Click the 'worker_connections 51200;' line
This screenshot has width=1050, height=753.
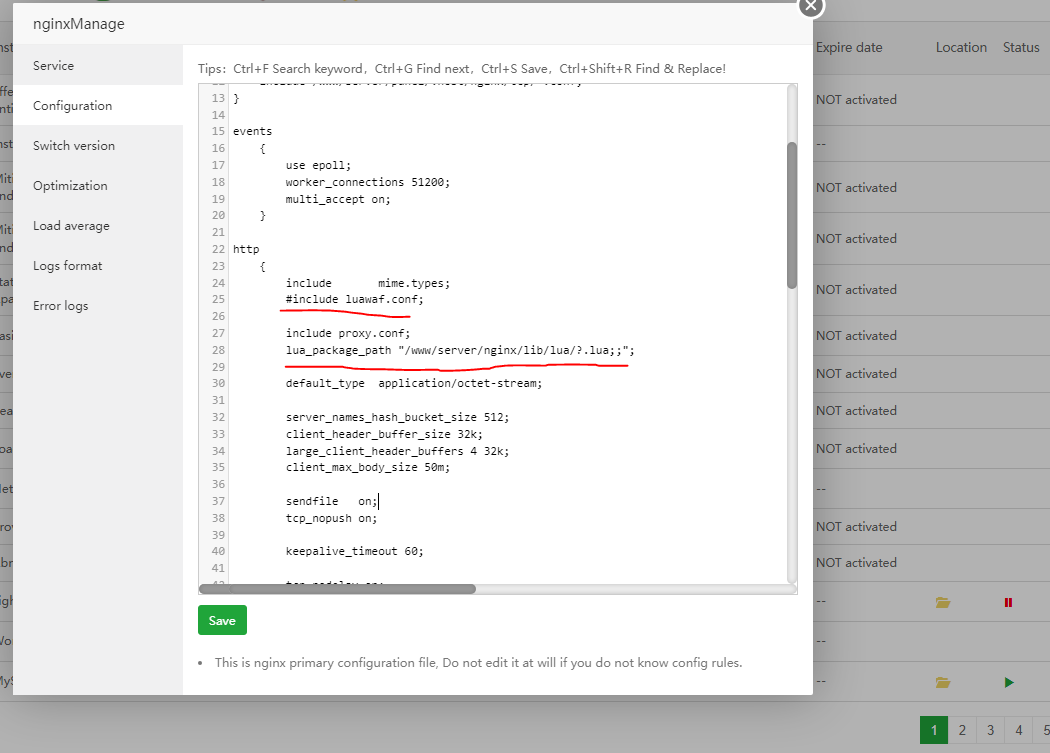[368, 182]
